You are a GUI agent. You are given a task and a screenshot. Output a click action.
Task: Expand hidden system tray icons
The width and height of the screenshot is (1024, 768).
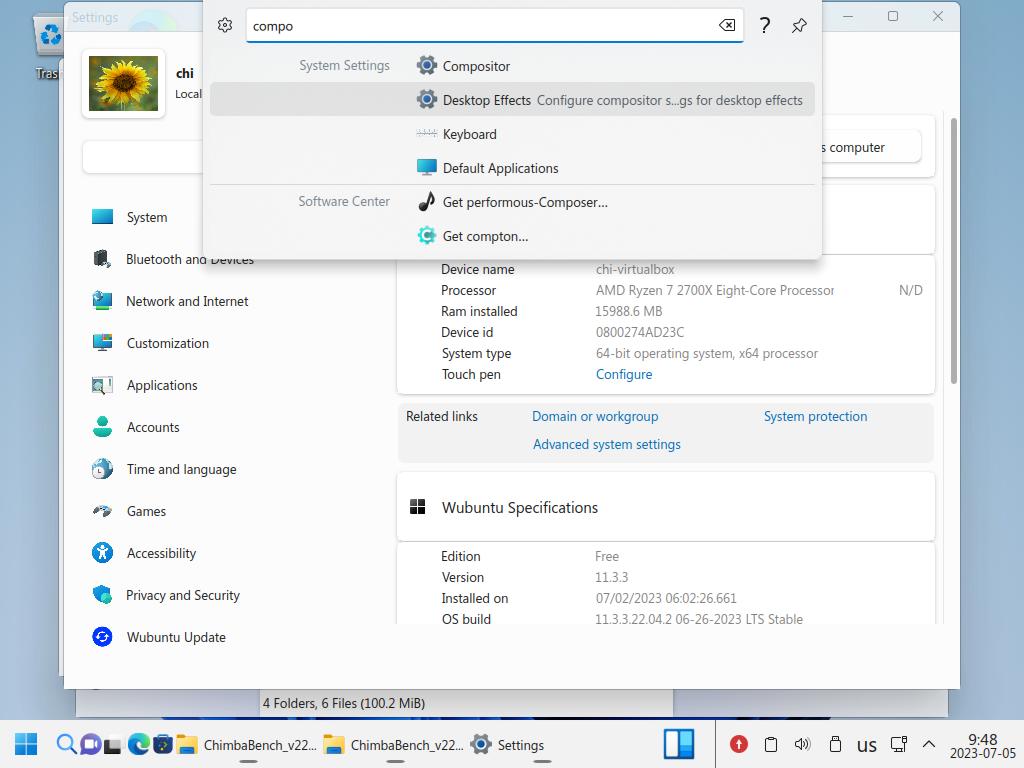[x=929, y=744]
